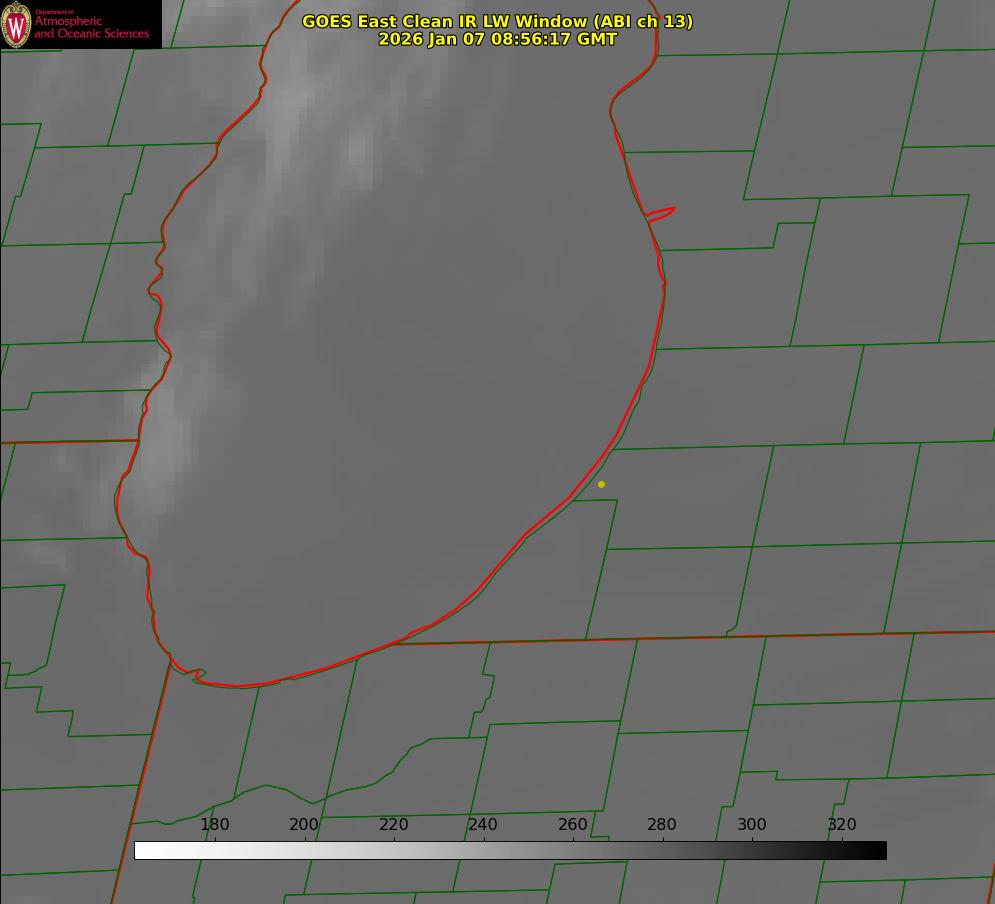The height and width of the screenshot is (904, 995).
Task: Click the white end of the colorbar
Action: (x=141, y=850)
